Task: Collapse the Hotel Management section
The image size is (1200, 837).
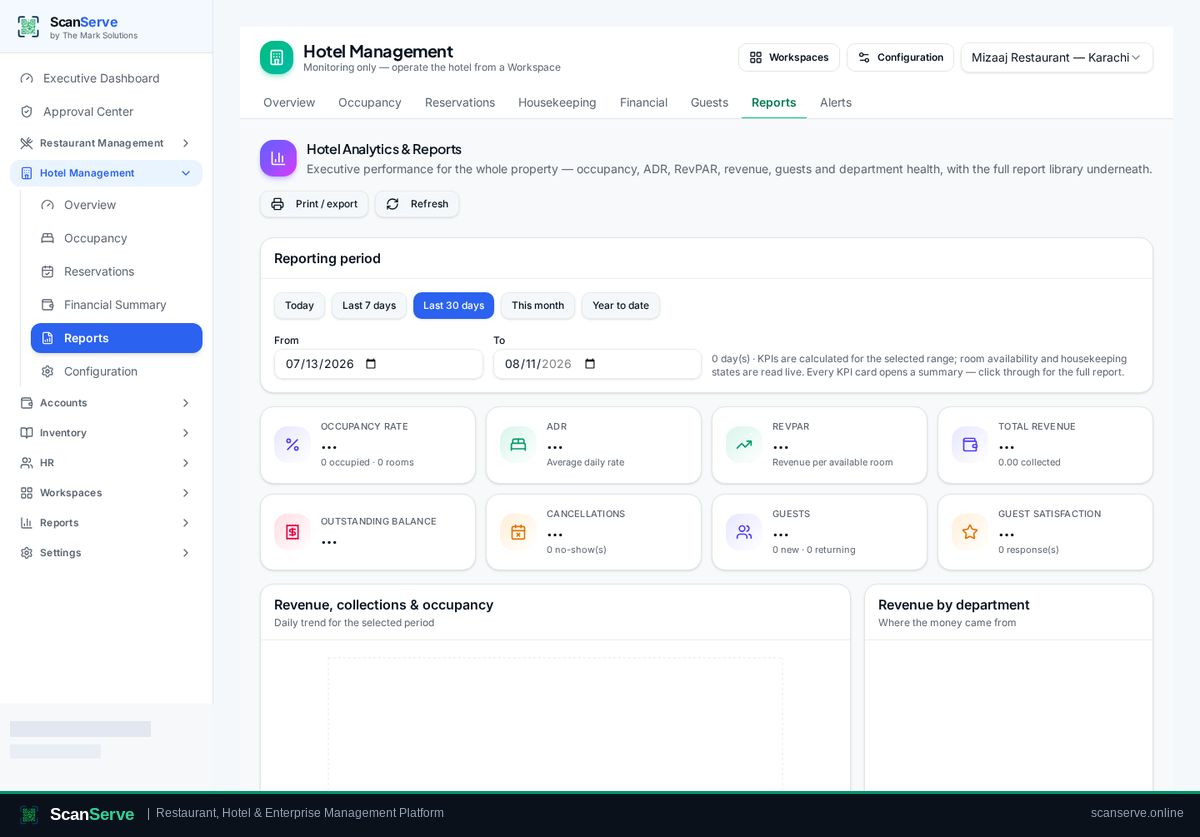Action: coord(185,173)
